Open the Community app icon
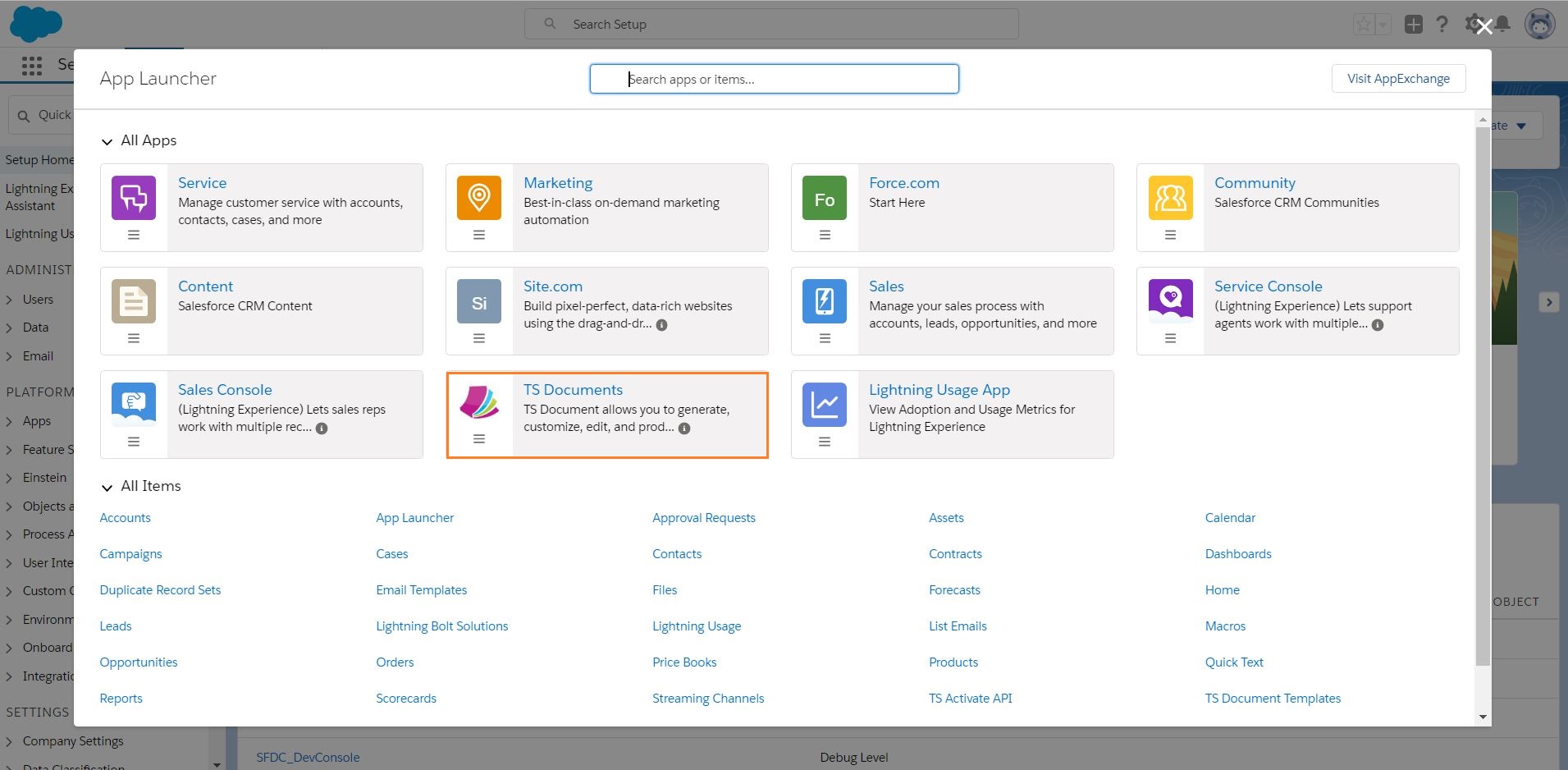This screenshot has height=770, width=1568. pyautogui.click(x=1171, y=197)
